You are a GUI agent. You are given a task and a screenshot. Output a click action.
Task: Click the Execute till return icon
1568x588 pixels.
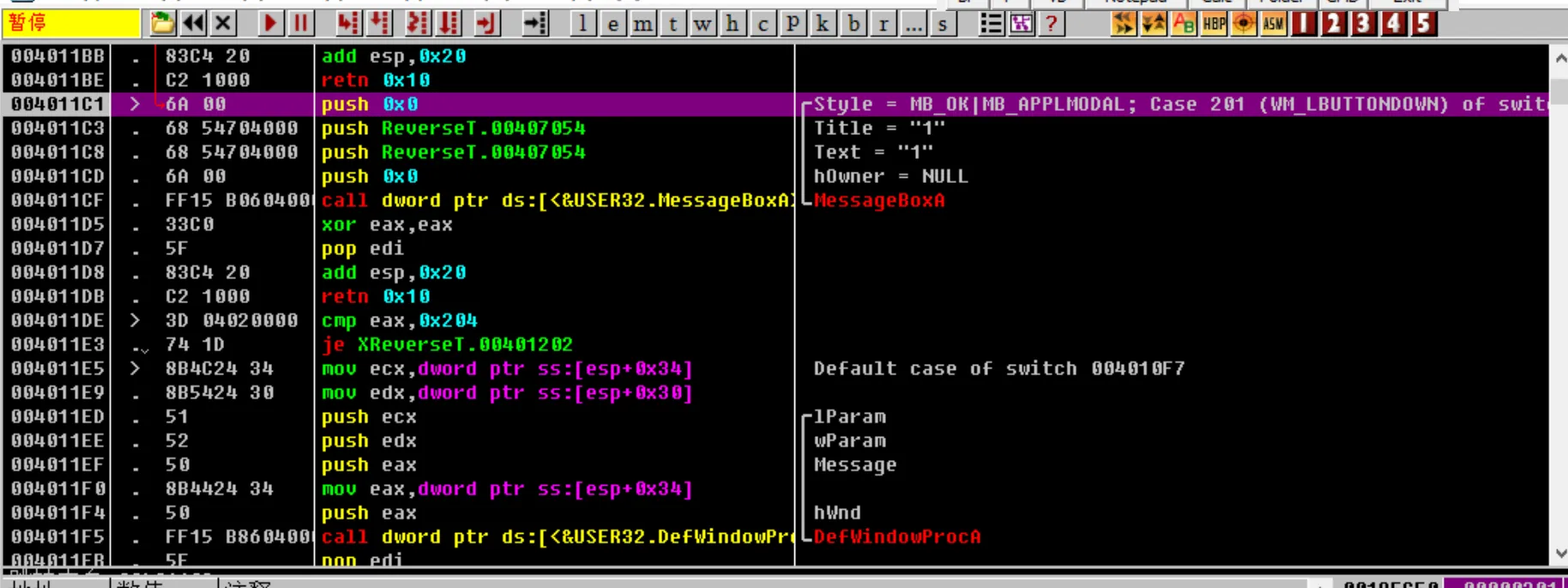pyautogui.click(x=485, y=23)
